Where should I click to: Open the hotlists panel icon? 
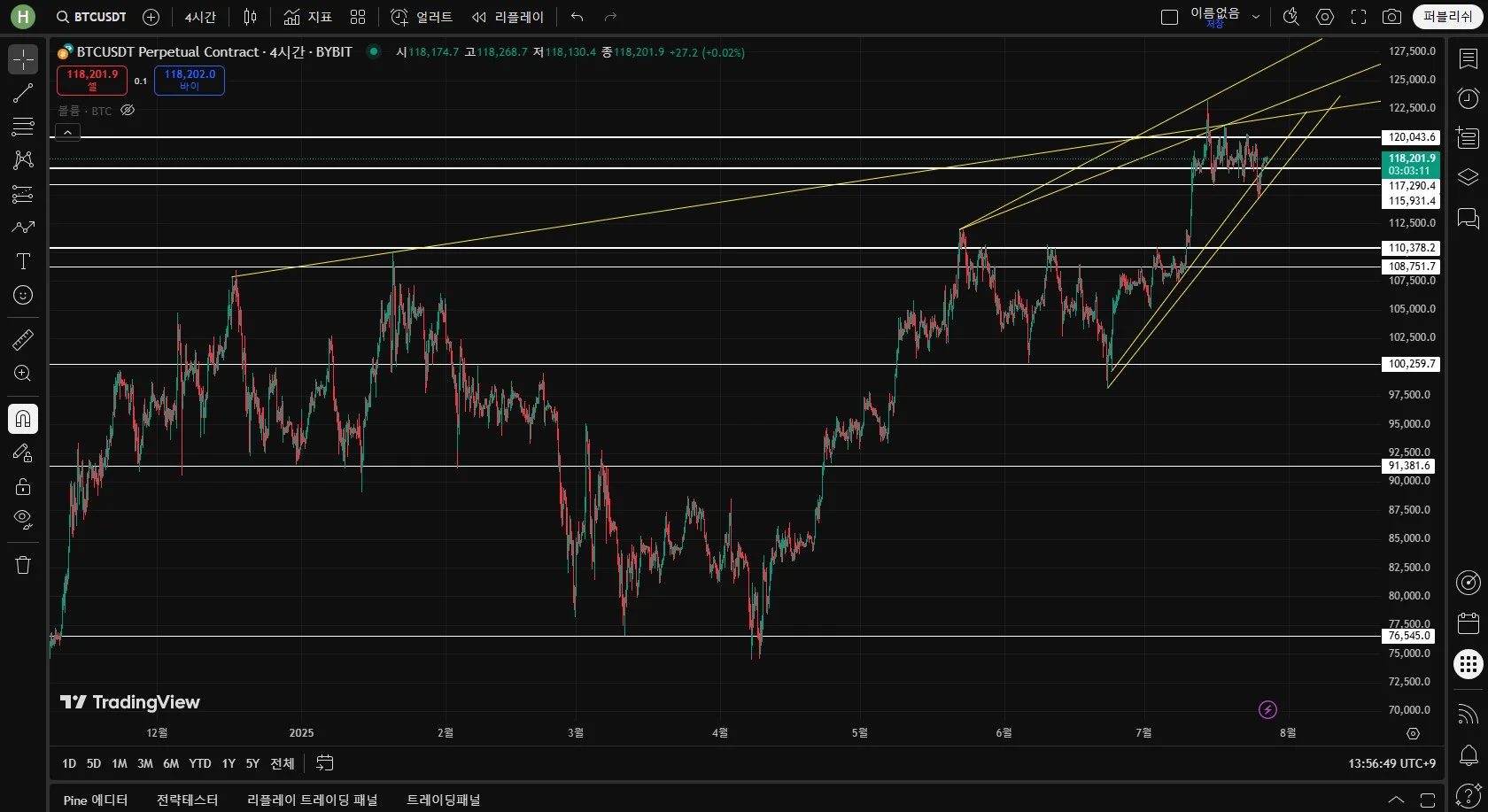[1469, 138]
